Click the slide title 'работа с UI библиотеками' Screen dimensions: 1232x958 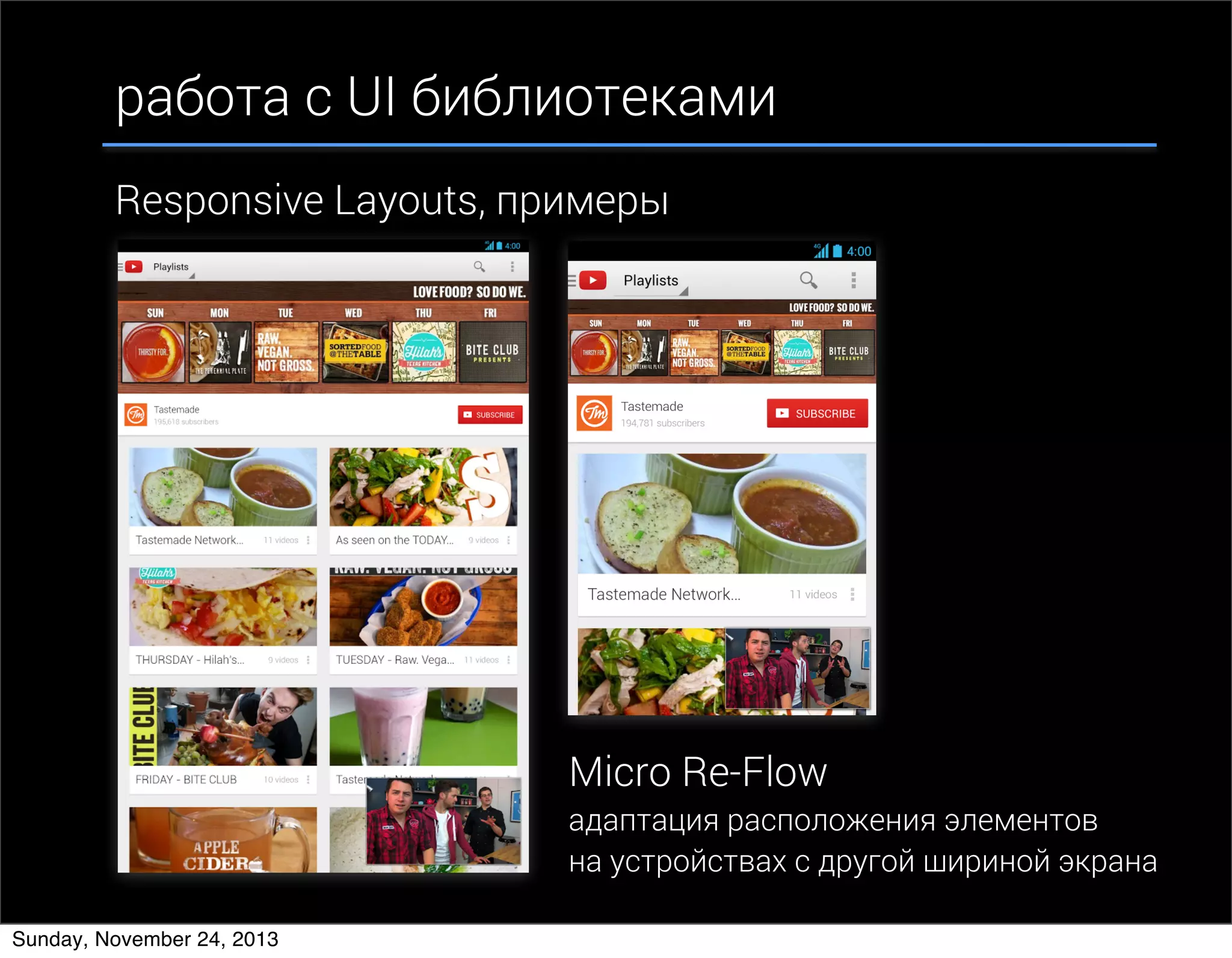pyautogui.click(x=446, y=97)
